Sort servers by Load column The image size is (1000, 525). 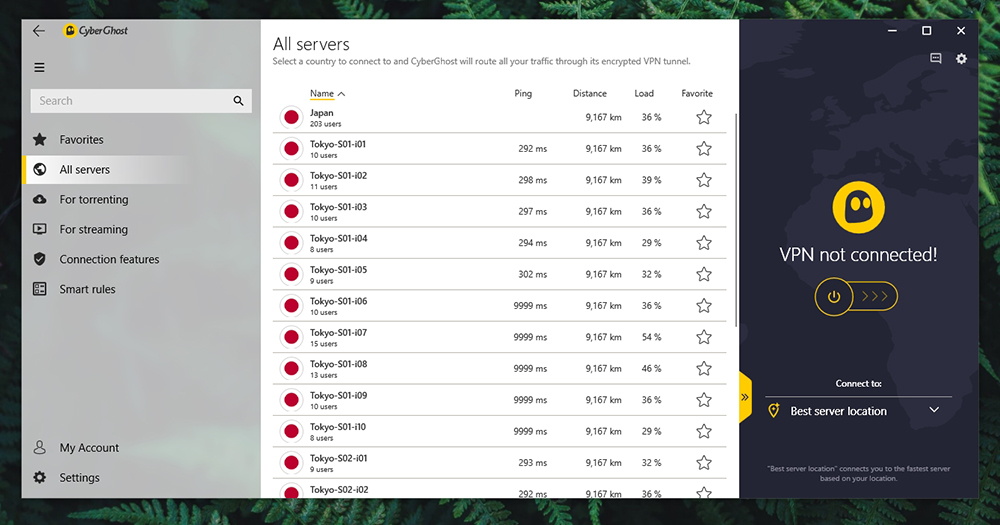[x=643, y=94]
